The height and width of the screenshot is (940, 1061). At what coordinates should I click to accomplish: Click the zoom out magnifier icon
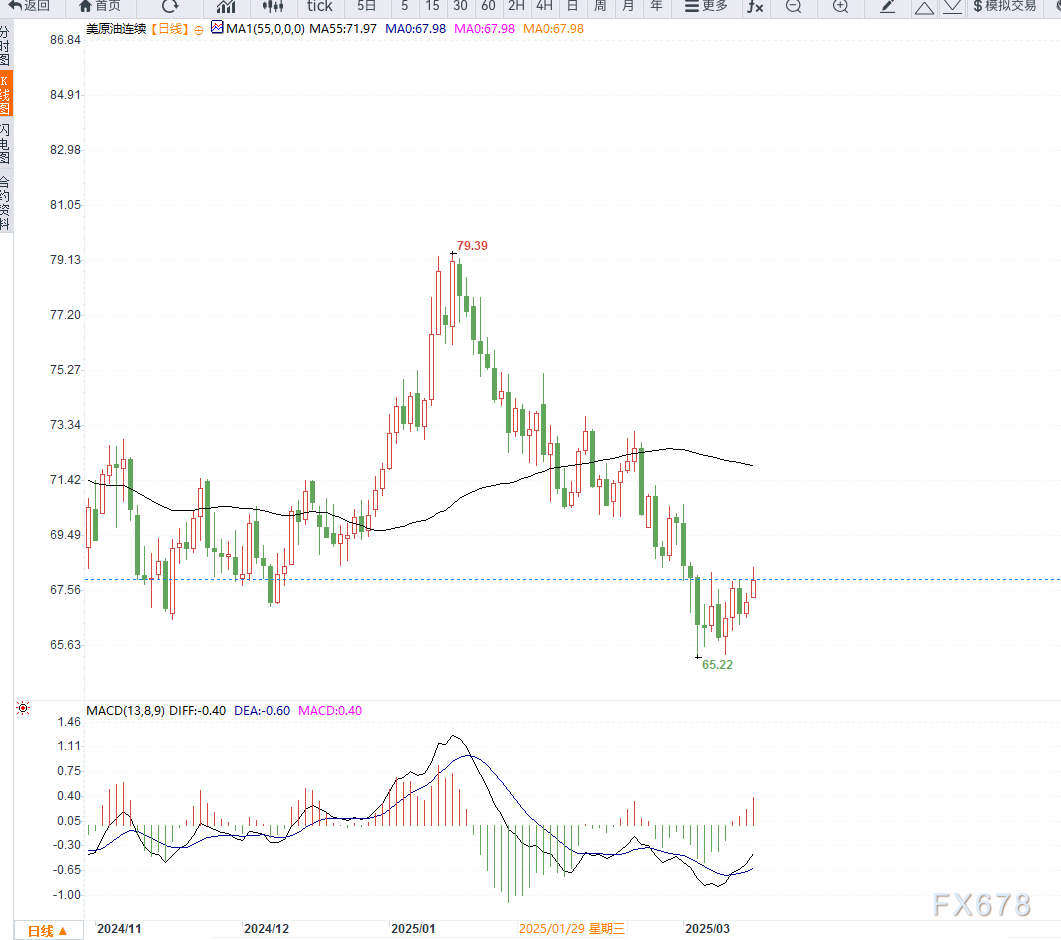coord(793,6)
